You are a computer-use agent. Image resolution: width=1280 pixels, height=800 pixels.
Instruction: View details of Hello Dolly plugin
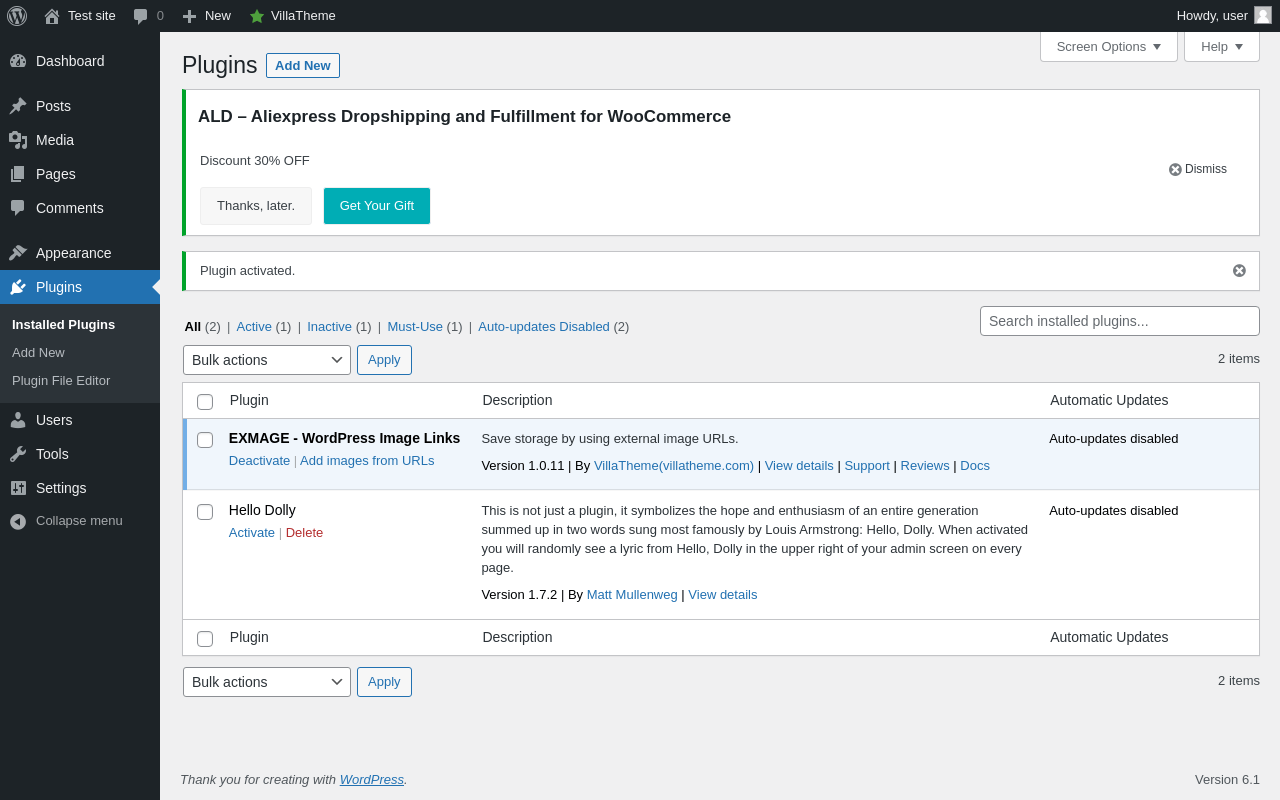723,595
